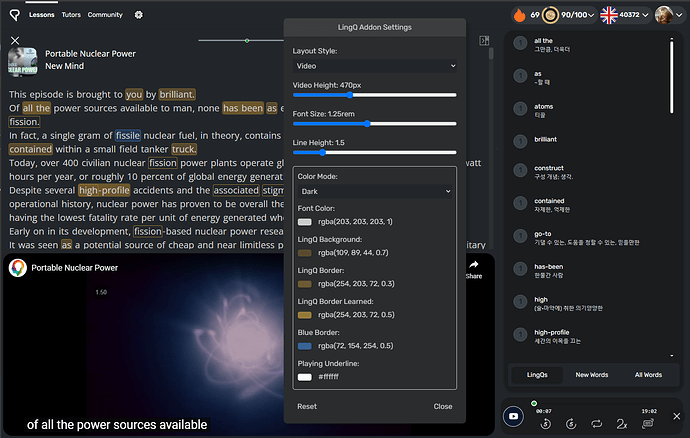690x438 pixels.
Task: Click the streak flame icon
Action: 520,15
